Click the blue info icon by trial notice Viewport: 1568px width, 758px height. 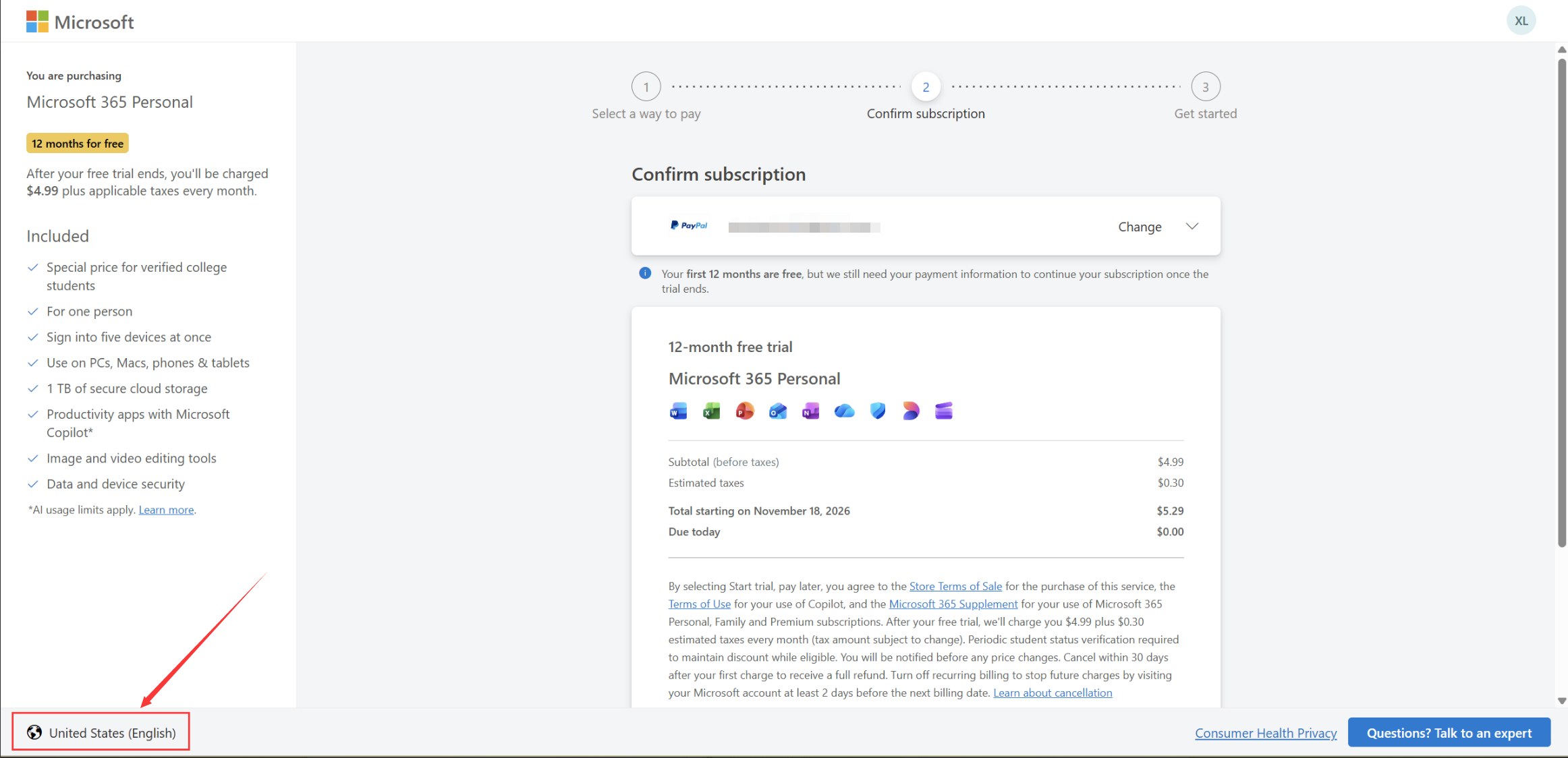point(645,273)
